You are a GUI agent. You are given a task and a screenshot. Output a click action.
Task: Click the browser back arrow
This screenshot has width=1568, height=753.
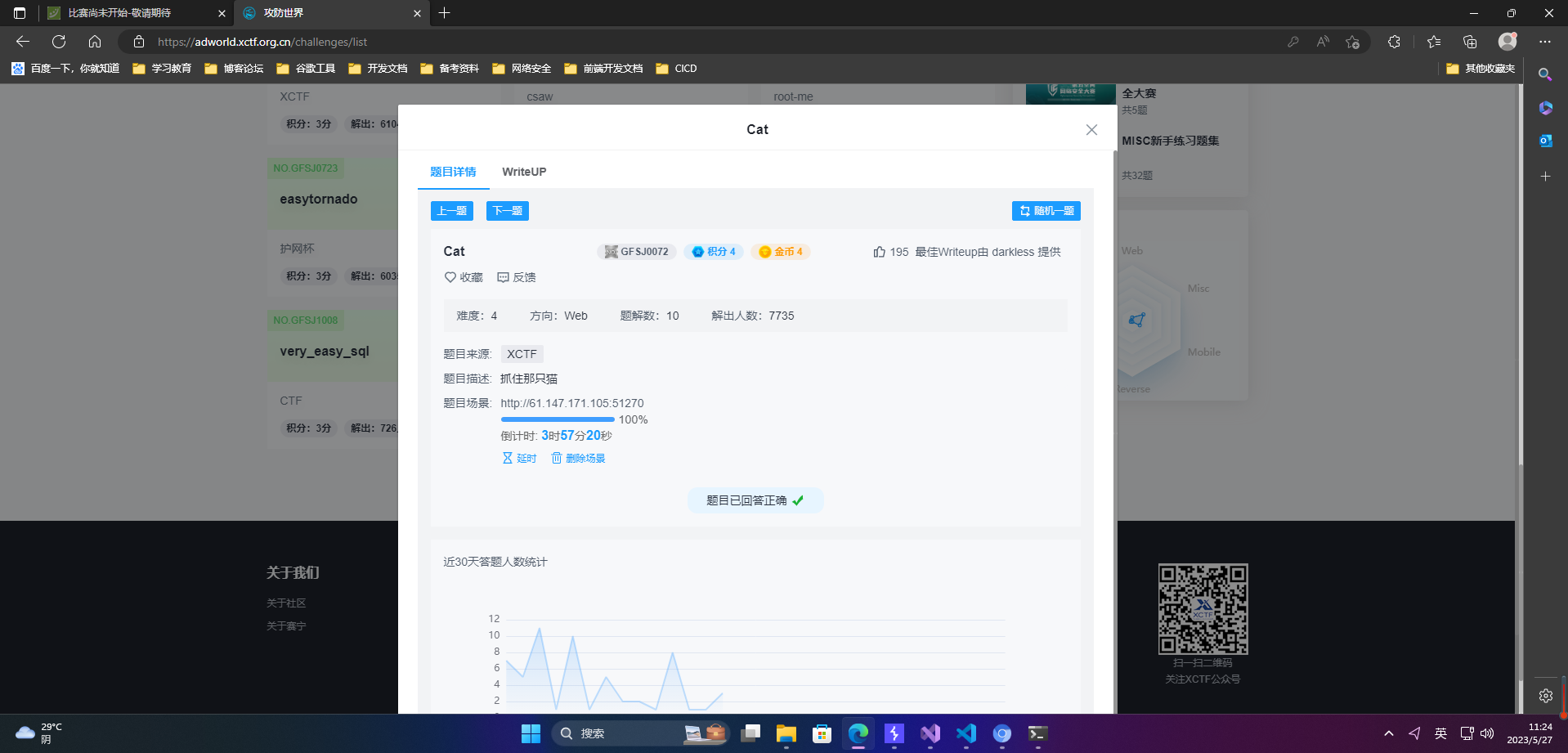click(x=23, y=42)
